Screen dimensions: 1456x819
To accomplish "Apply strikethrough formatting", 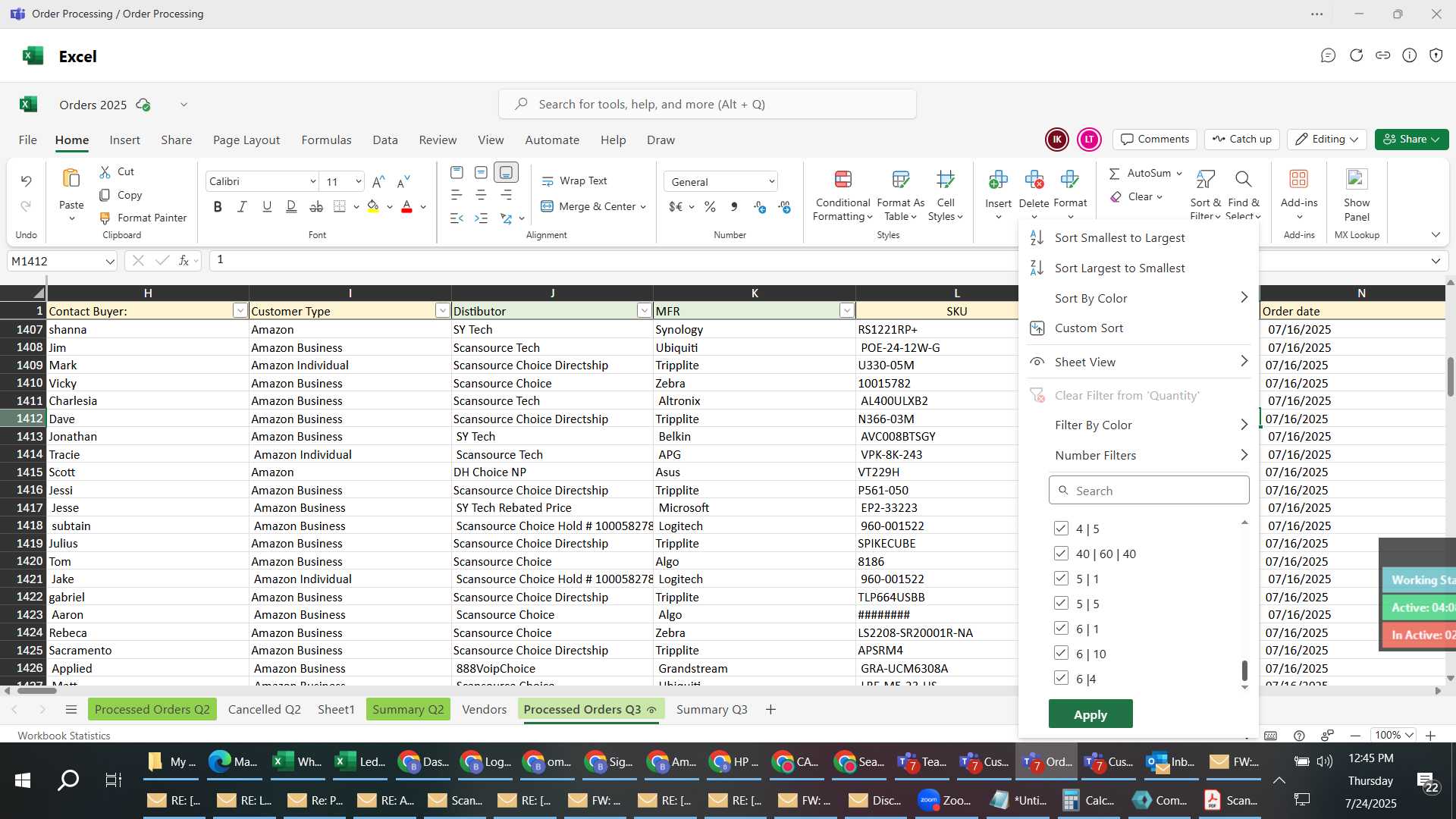I will point(316,206).
